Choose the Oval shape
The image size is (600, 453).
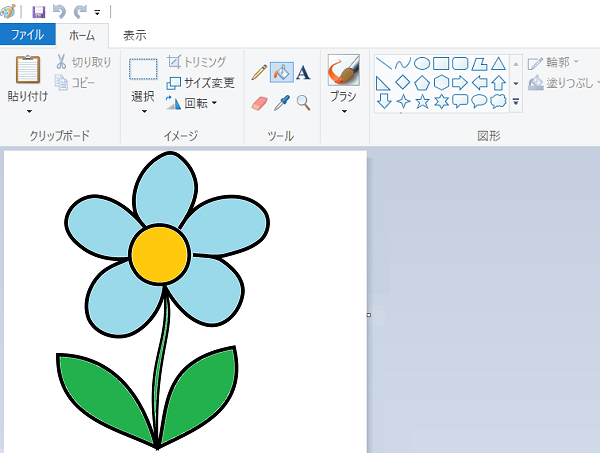(422, 64)
